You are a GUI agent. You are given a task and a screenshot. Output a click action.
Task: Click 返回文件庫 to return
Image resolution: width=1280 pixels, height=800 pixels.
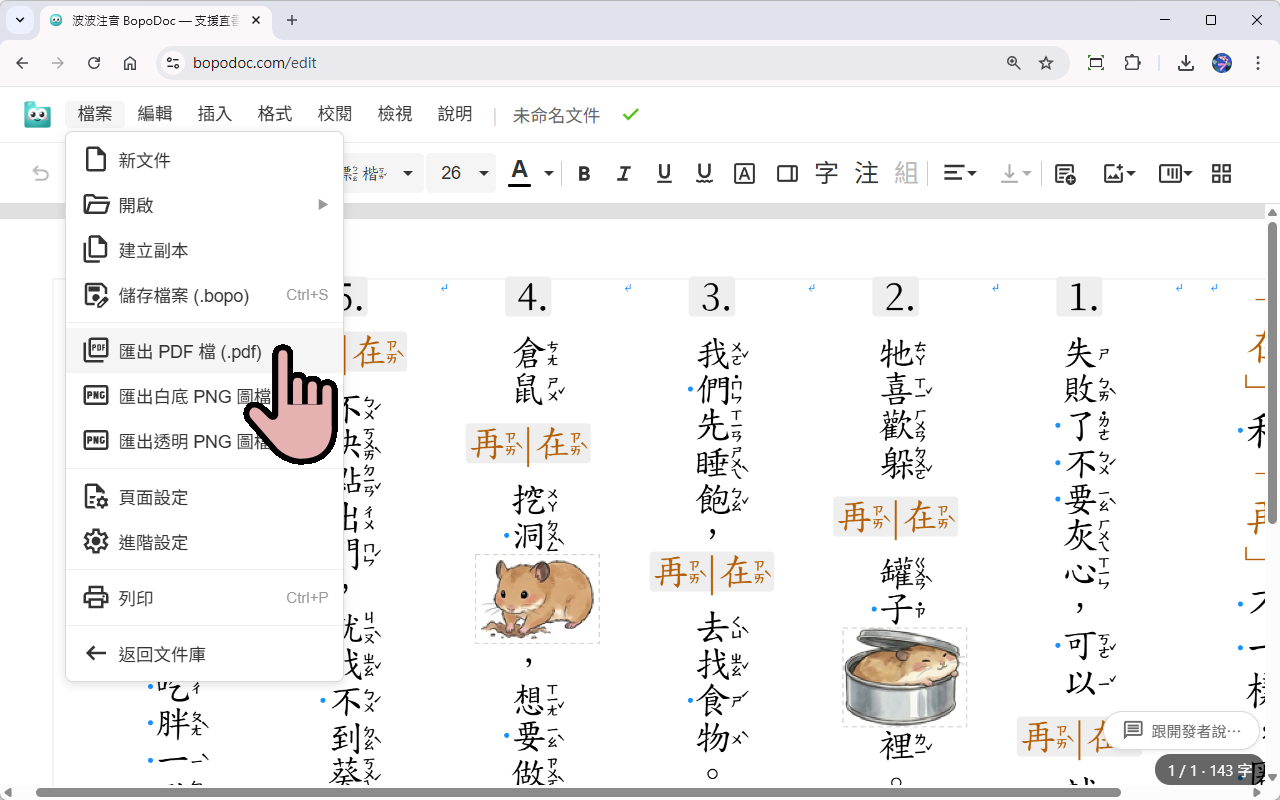[163, 653]
